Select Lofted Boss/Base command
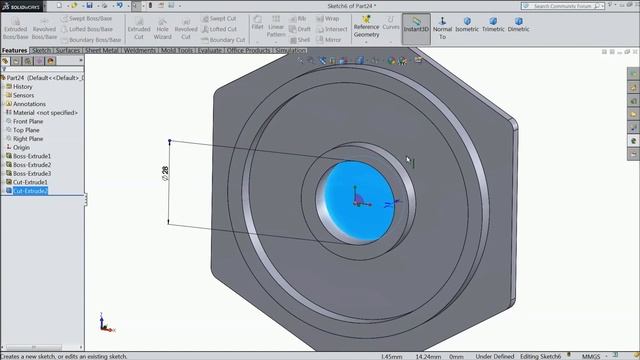 pos(87,29)
